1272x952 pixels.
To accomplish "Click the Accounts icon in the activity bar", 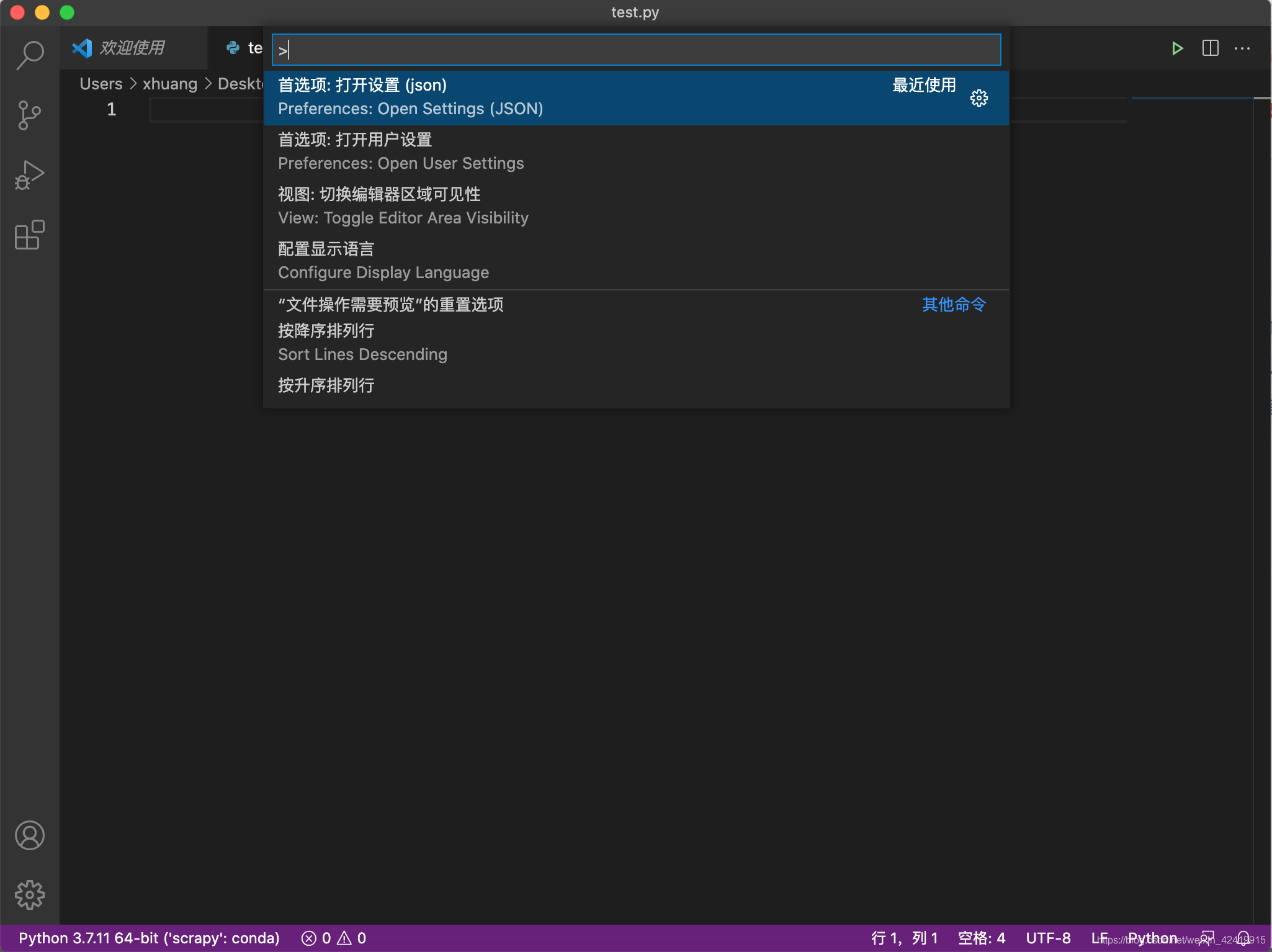I will click(x=29, y=835).
